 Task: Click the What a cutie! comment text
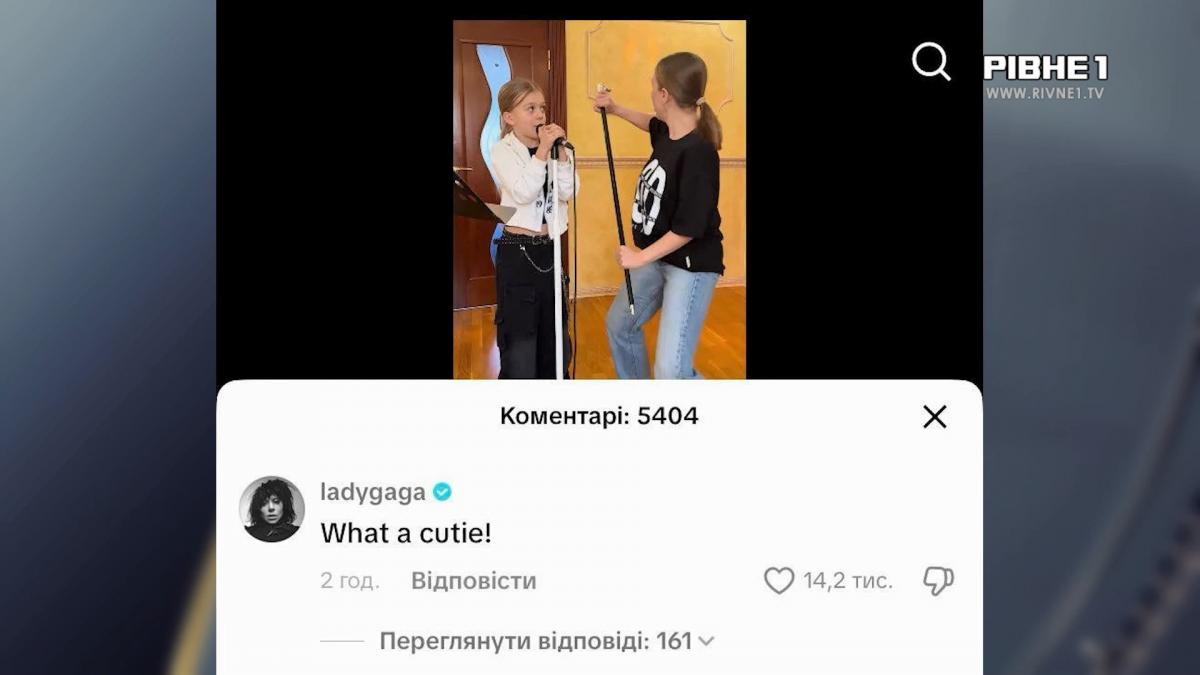coord(406,534)
